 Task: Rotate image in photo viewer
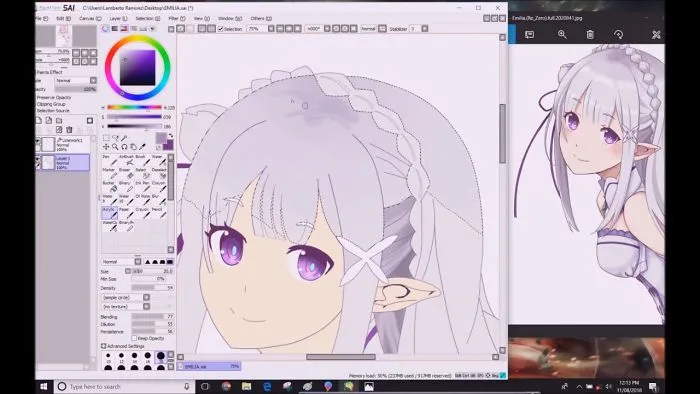(x=618, y=34)
